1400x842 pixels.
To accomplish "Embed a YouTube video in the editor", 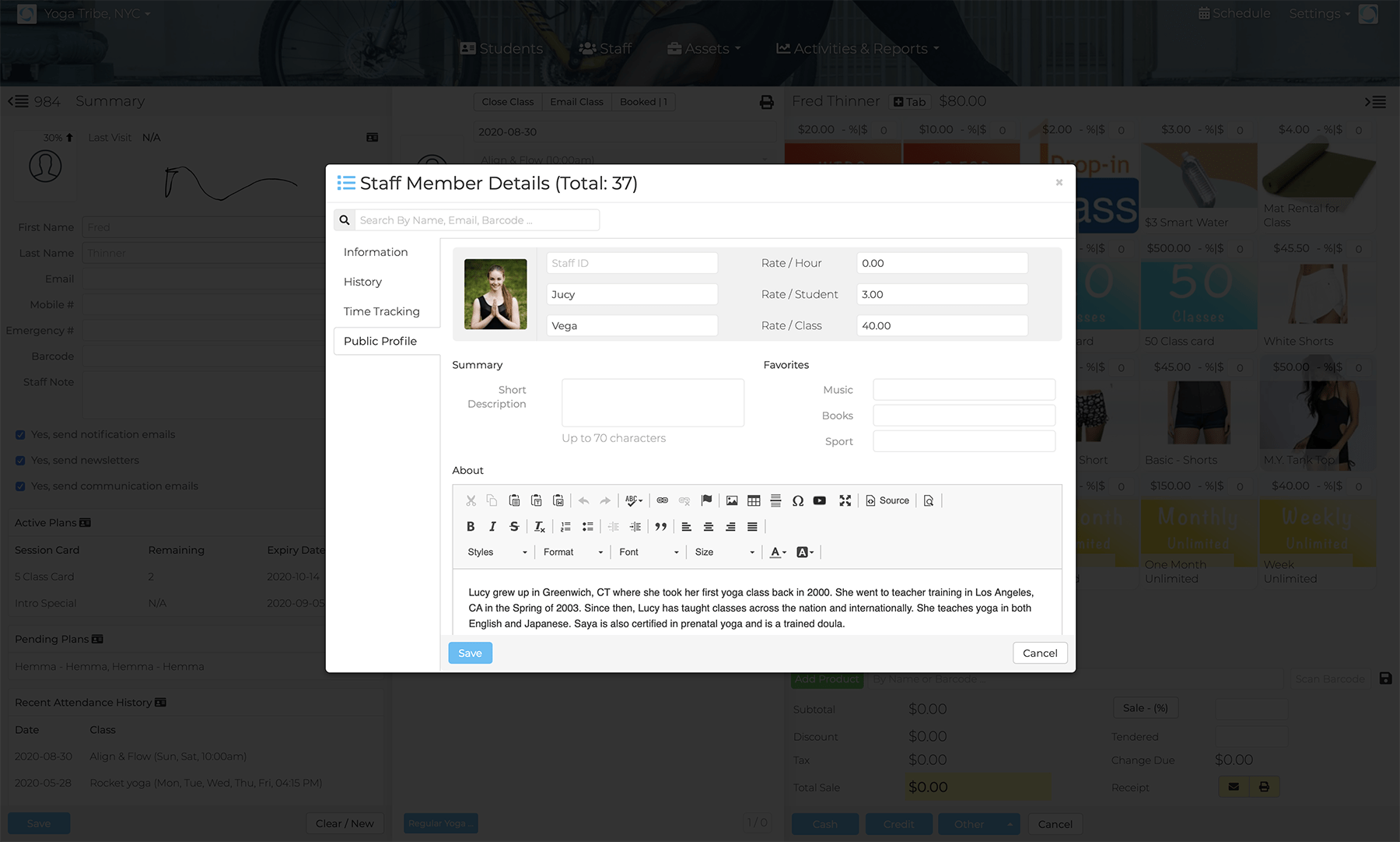I will tap(820, 500).
